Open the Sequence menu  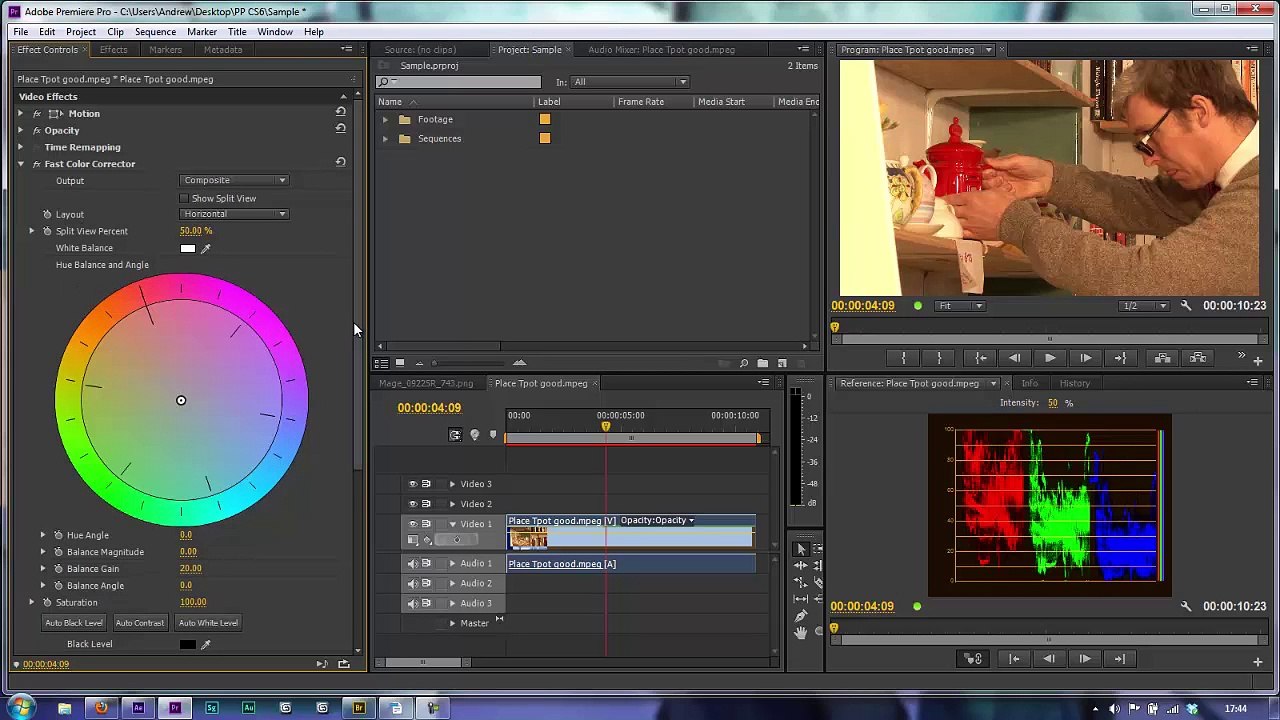(155, 31)
